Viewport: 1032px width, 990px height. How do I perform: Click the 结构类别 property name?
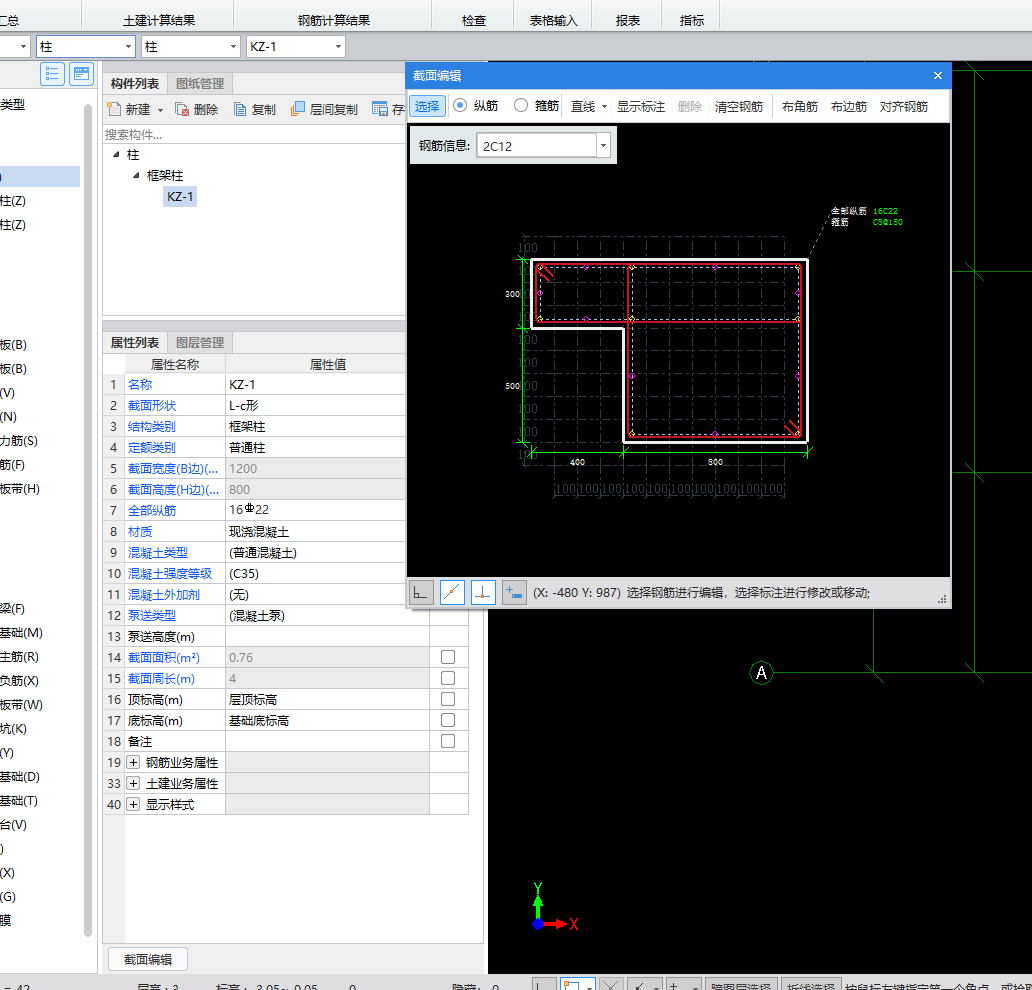[x=152, y=427]
